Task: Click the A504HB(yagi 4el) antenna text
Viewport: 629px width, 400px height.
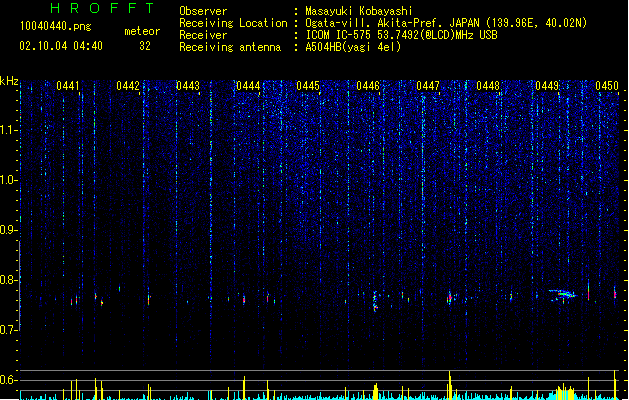Action: coord(353,47)
